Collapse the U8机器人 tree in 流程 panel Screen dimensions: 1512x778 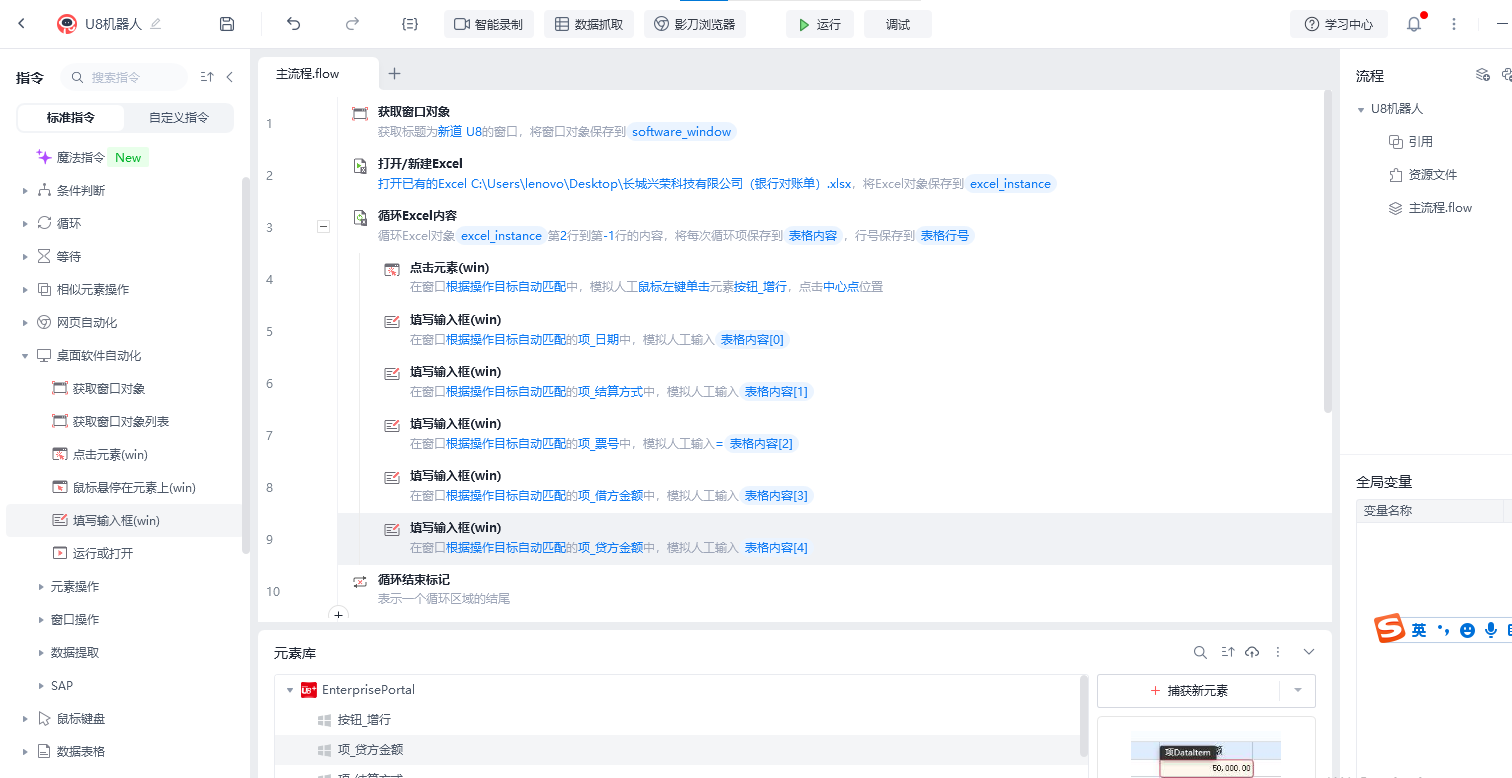1361,109
